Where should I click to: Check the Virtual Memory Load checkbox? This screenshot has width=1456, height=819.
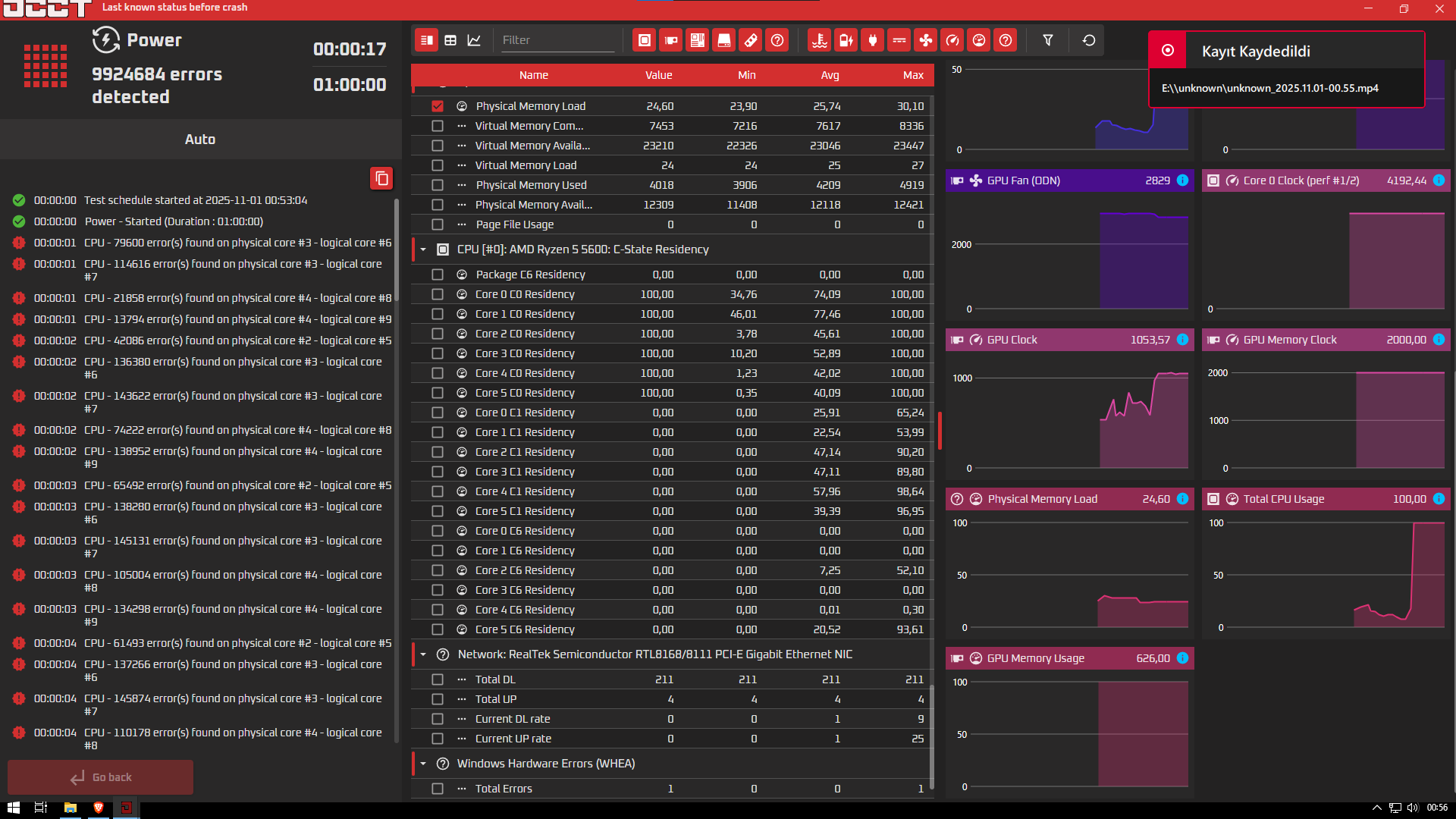(438, 165)
